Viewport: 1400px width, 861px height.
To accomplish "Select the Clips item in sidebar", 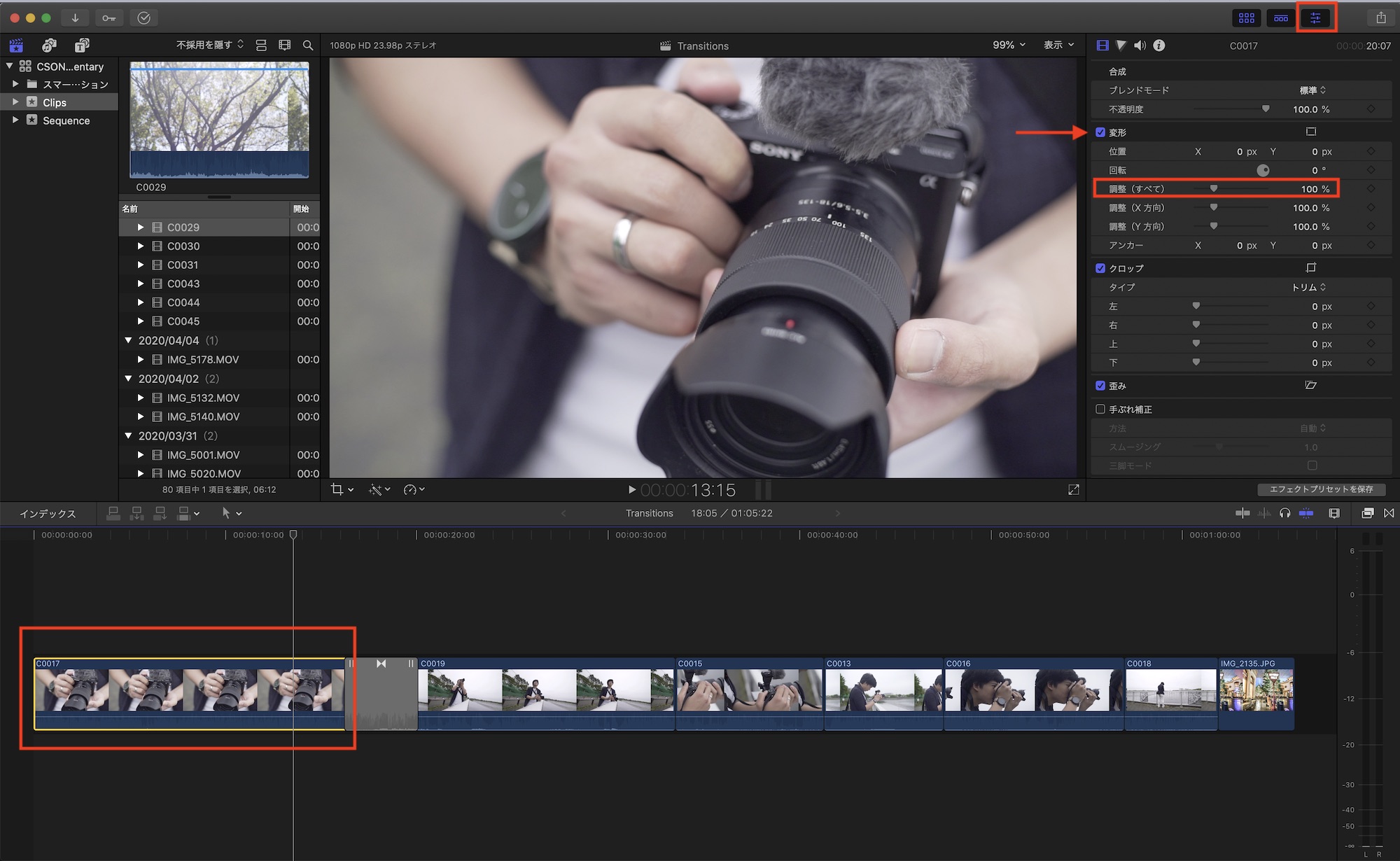I will coord(55,102).
